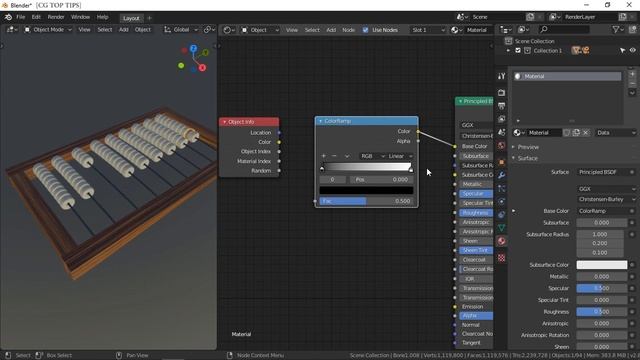Open outliner filter funnel menu
Viewport: 640px width, 360px height.
pos(618,29)
